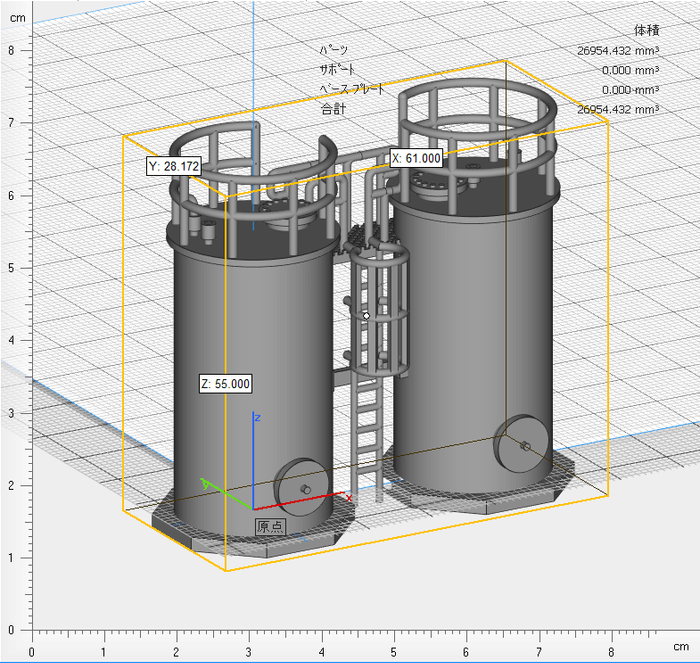
Task: Click the Z: 55.000 dimension label
Action: pos(225,383)
